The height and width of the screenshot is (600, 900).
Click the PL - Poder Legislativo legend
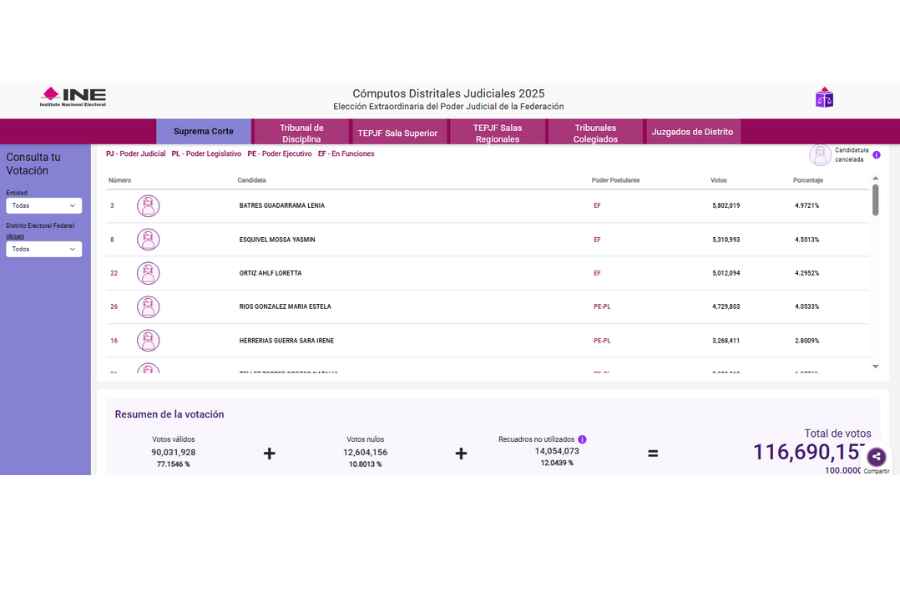point(206,154)
